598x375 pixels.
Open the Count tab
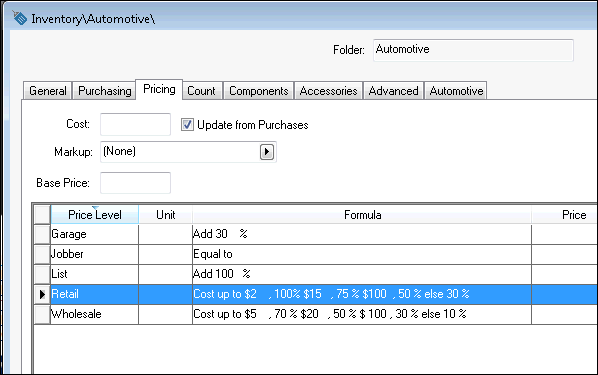pos(201,91)
